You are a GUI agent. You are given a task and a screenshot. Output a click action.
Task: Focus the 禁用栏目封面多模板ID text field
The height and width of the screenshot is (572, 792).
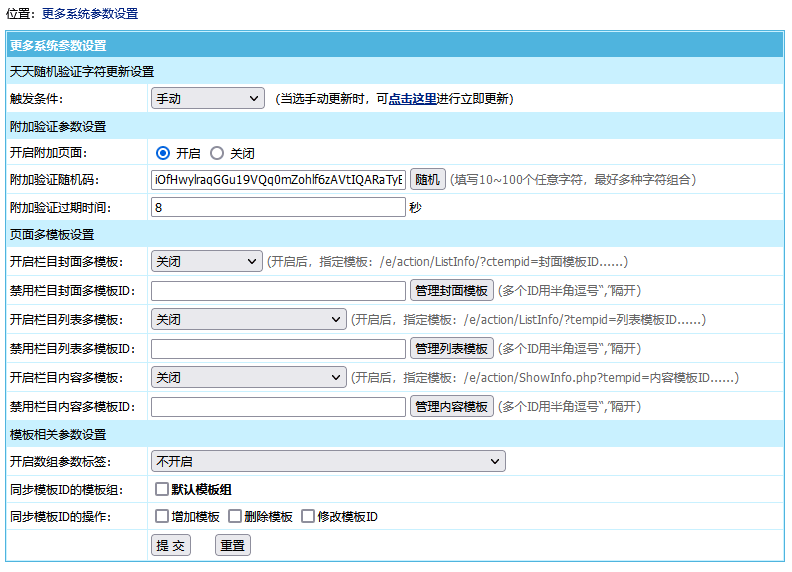(x=278, y=291)
